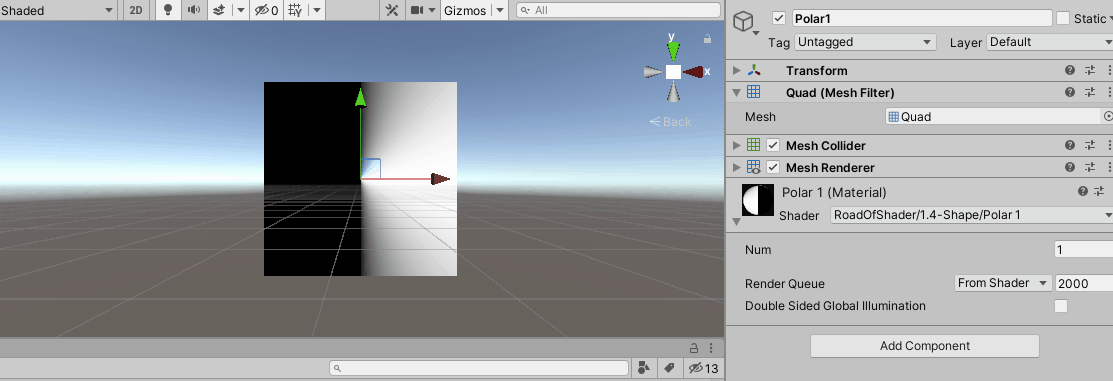The width and height of the screenshot is (1113, 381).
Task: Click the green Mesh Collider icon
Action: [754, 145]
